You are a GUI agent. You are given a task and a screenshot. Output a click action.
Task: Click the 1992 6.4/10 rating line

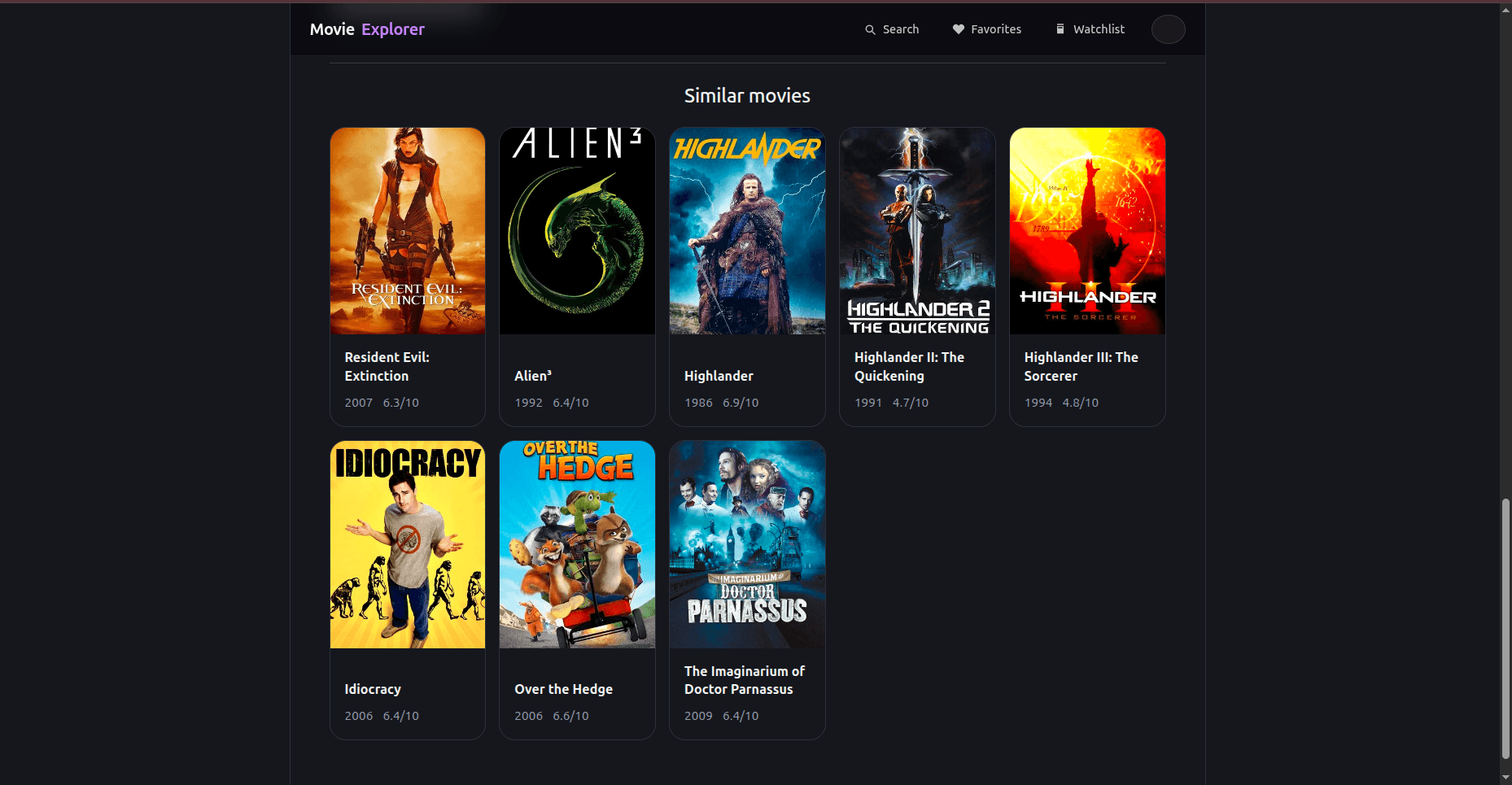pyautogui.click(x=552, y=403)
